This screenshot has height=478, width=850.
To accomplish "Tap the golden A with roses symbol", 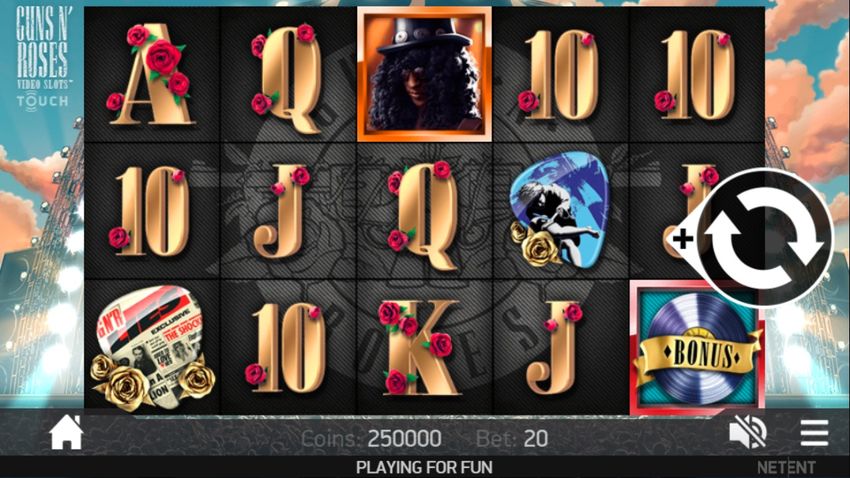I will [151, 74].
